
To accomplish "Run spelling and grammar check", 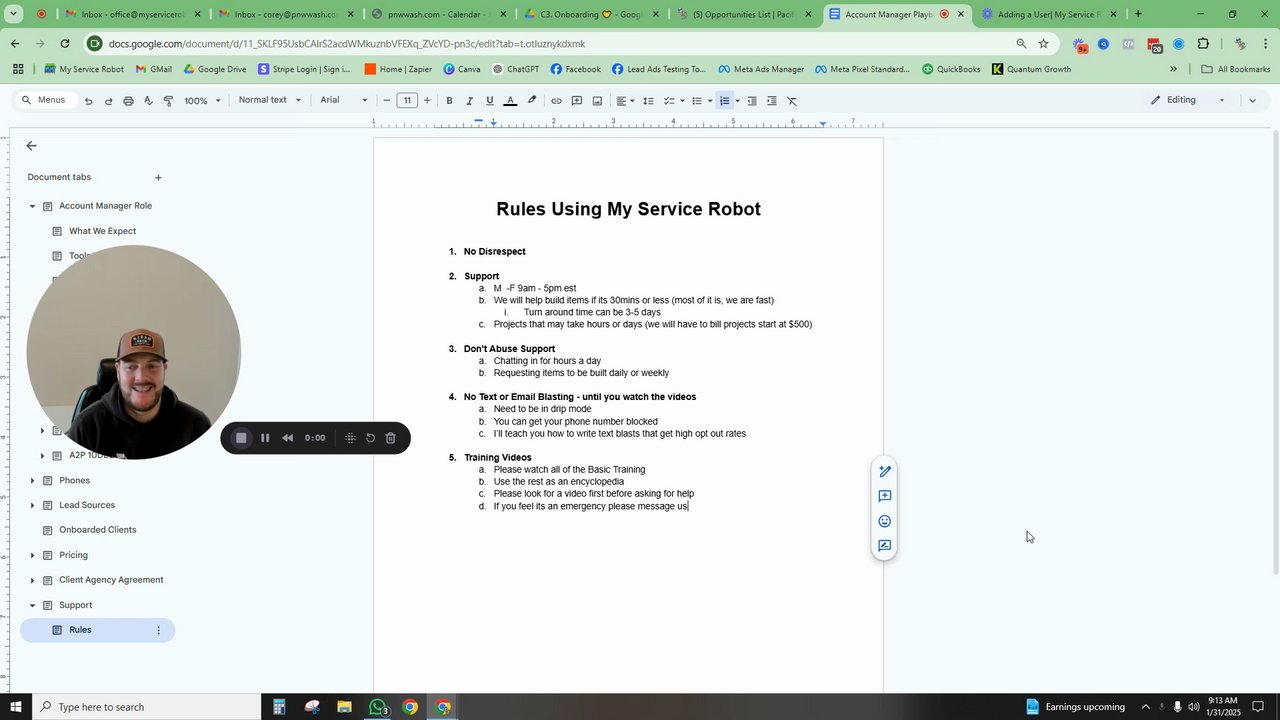I will 148,101.
